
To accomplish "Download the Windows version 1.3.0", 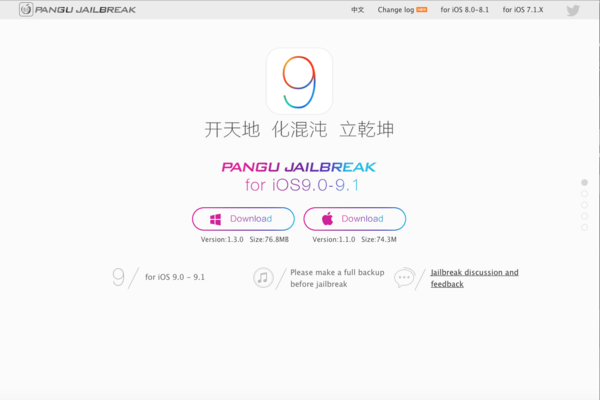I will click(x=243, y=219).
